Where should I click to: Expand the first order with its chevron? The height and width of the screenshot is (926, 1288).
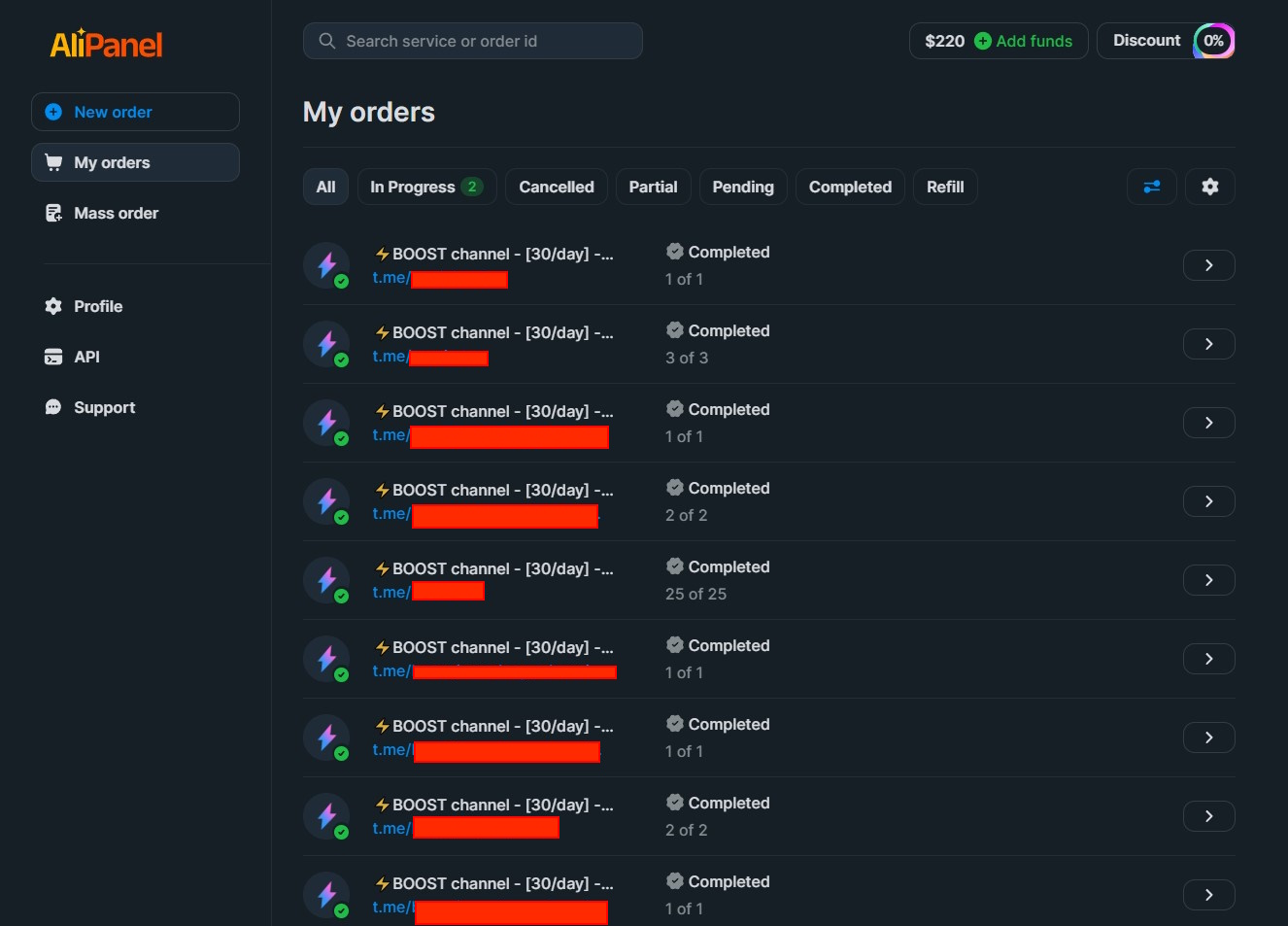tap(1208, 265)
